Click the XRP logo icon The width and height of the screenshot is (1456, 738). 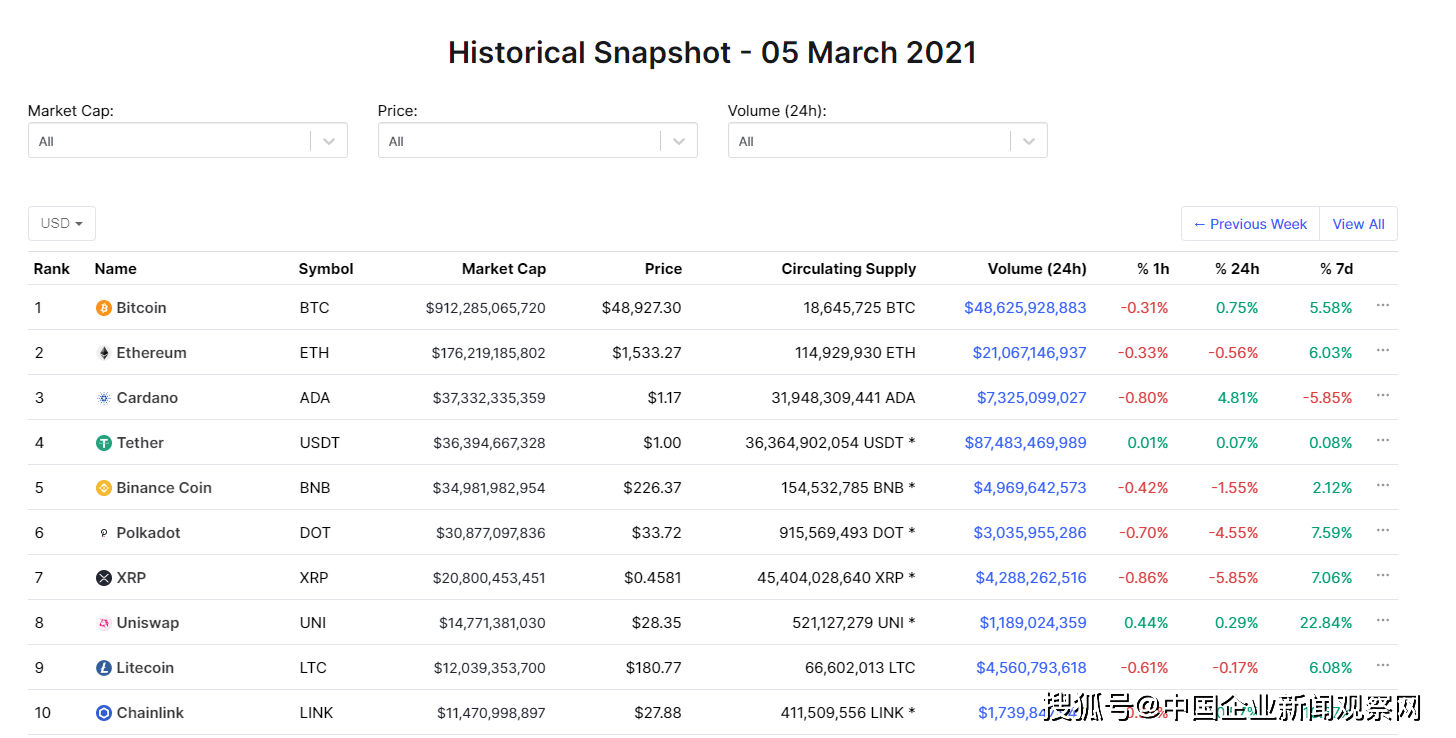tap(103, 578)
